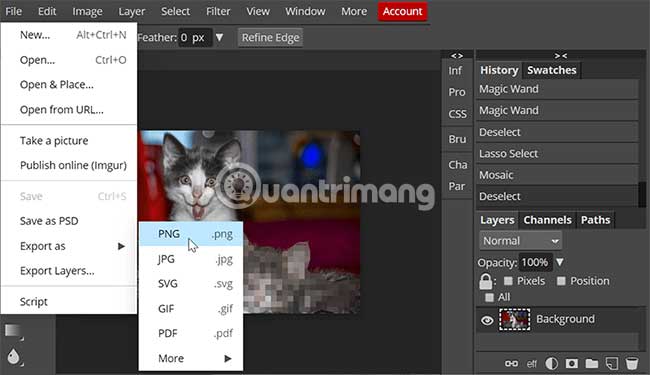Image resolution: width=650 pixels, height=375 pixels.
Task: Choose Export Layers... menu item
Action: click(69, 271)
